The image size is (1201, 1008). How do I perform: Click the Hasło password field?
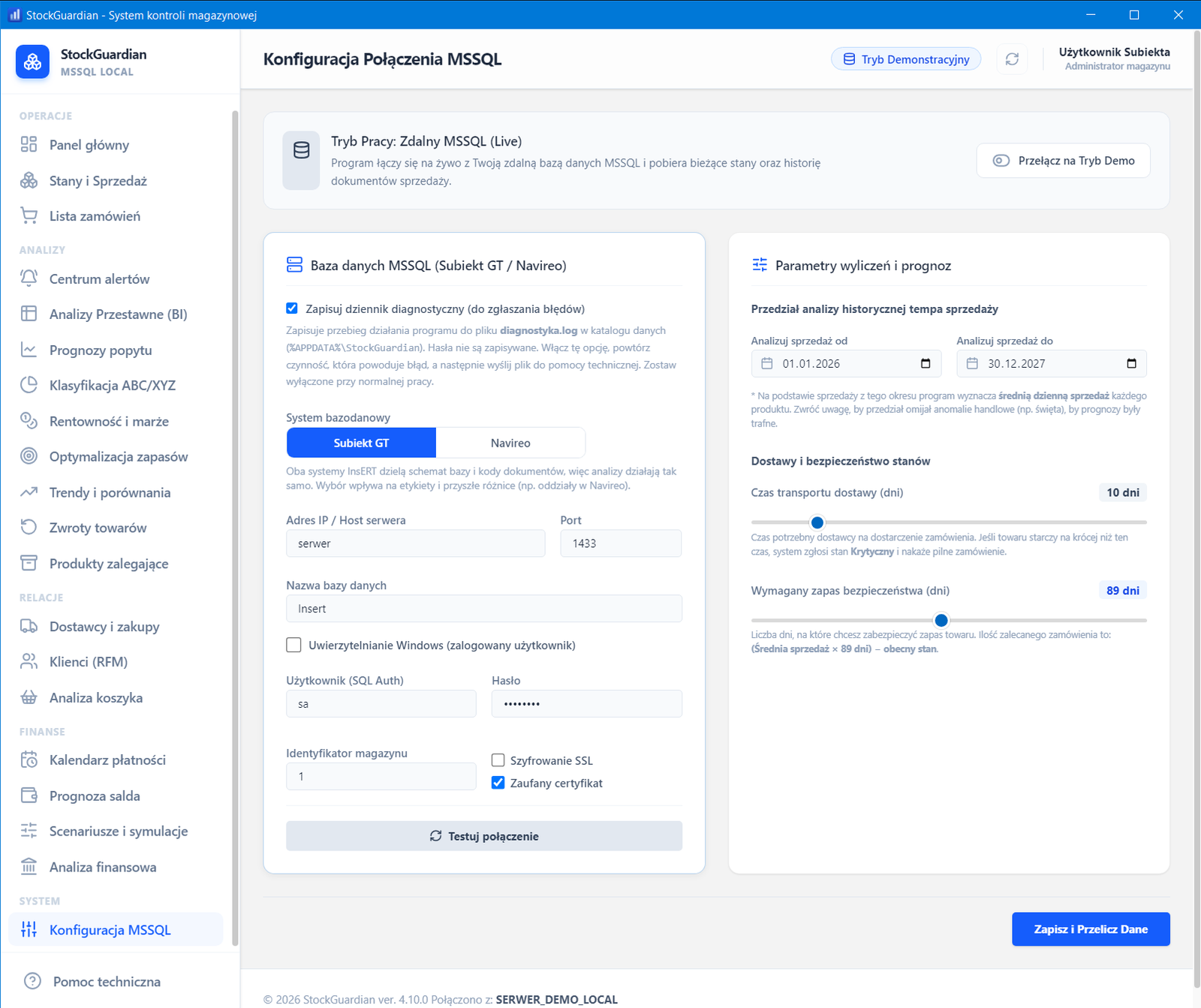coord(587,704)
